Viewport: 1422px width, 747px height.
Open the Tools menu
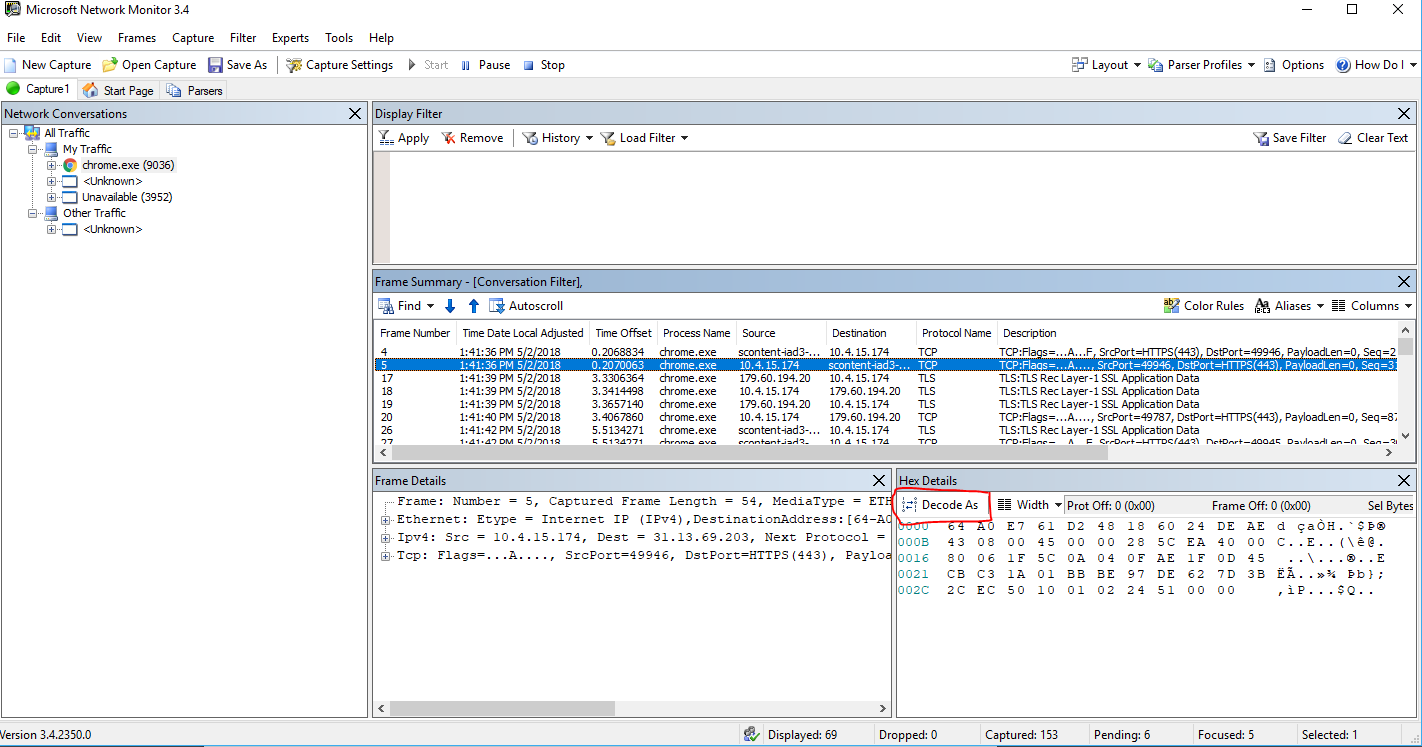coord(339,38)
